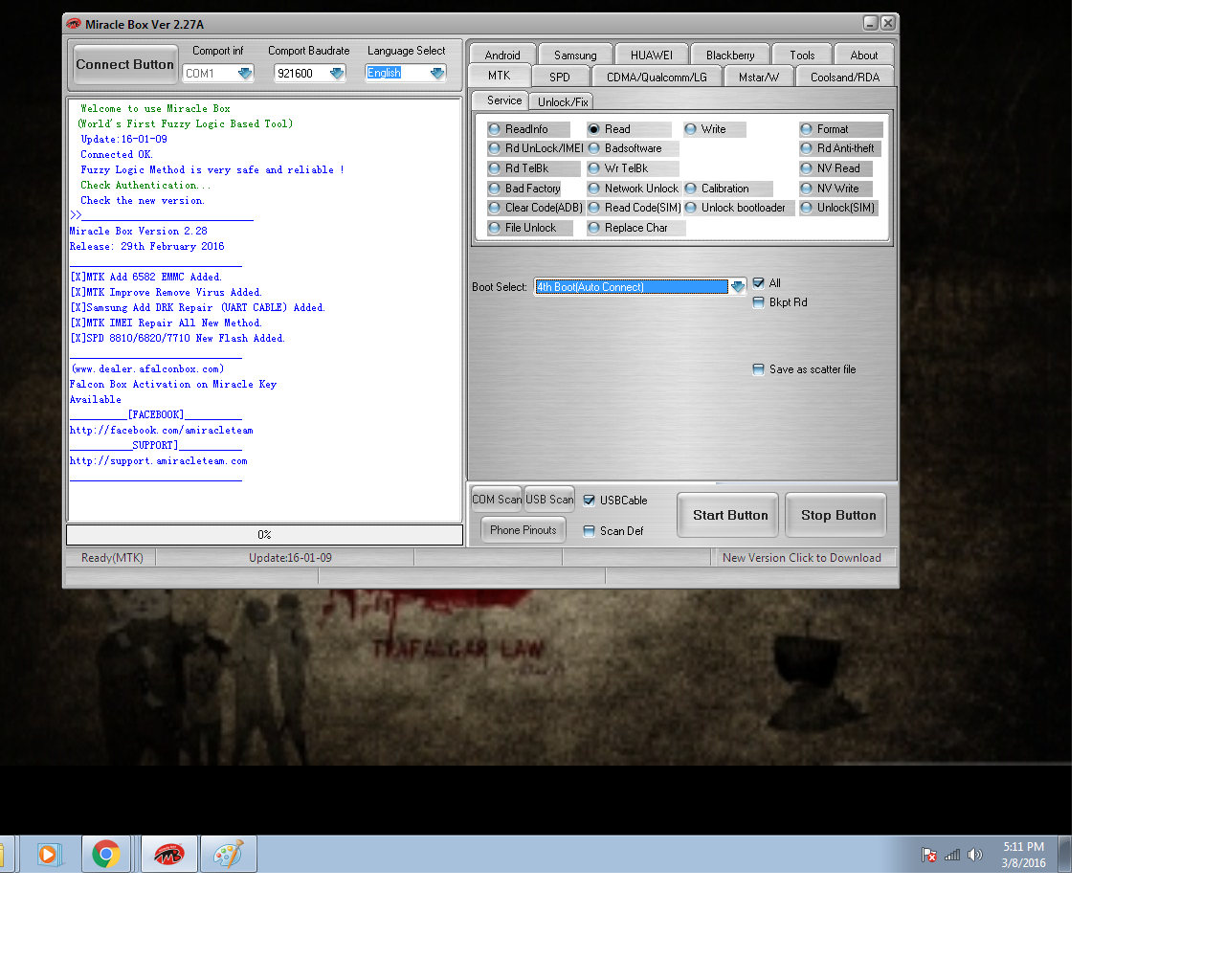Click the Miracle Box title bar logo
1225x980 pixels.
point(74,24)
